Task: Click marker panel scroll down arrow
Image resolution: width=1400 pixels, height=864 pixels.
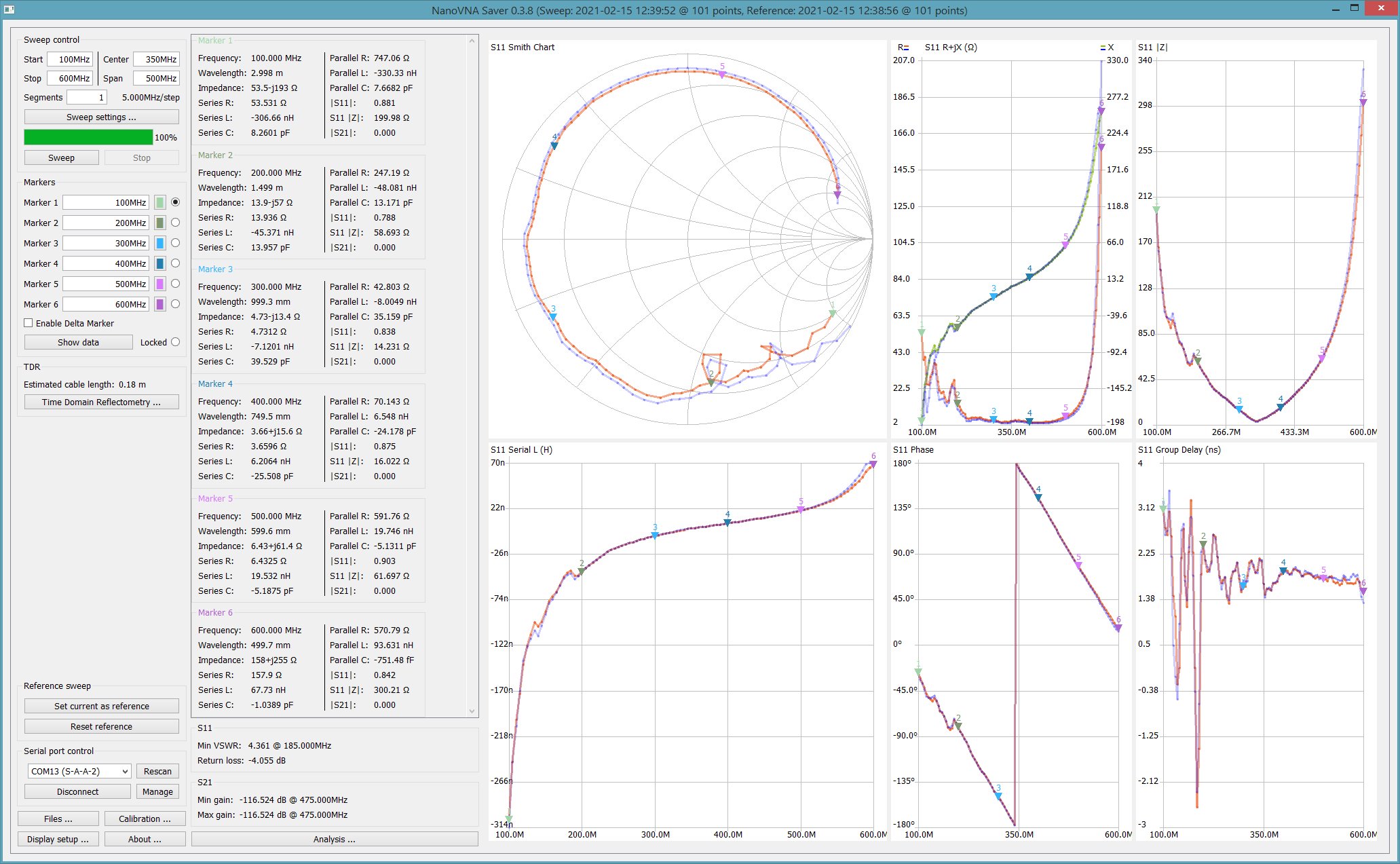Action: [472, 711]
